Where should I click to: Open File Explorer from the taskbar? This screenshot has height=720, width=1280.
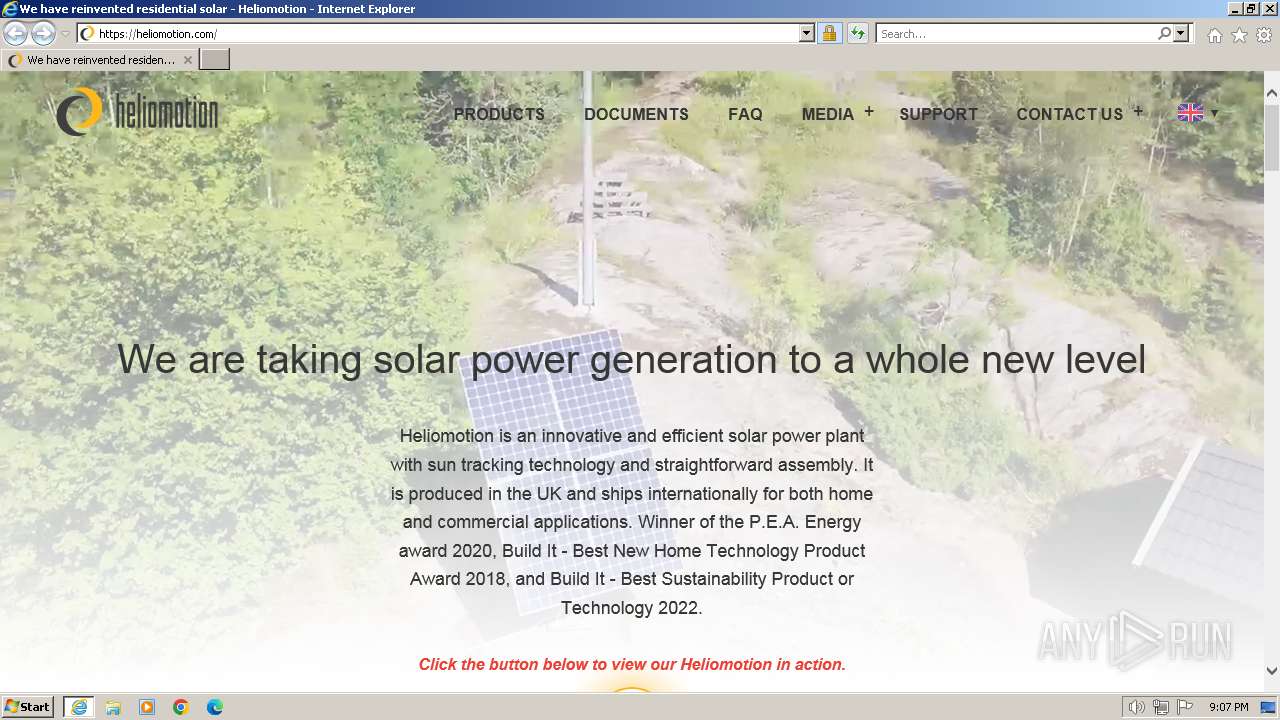[113, 707]
